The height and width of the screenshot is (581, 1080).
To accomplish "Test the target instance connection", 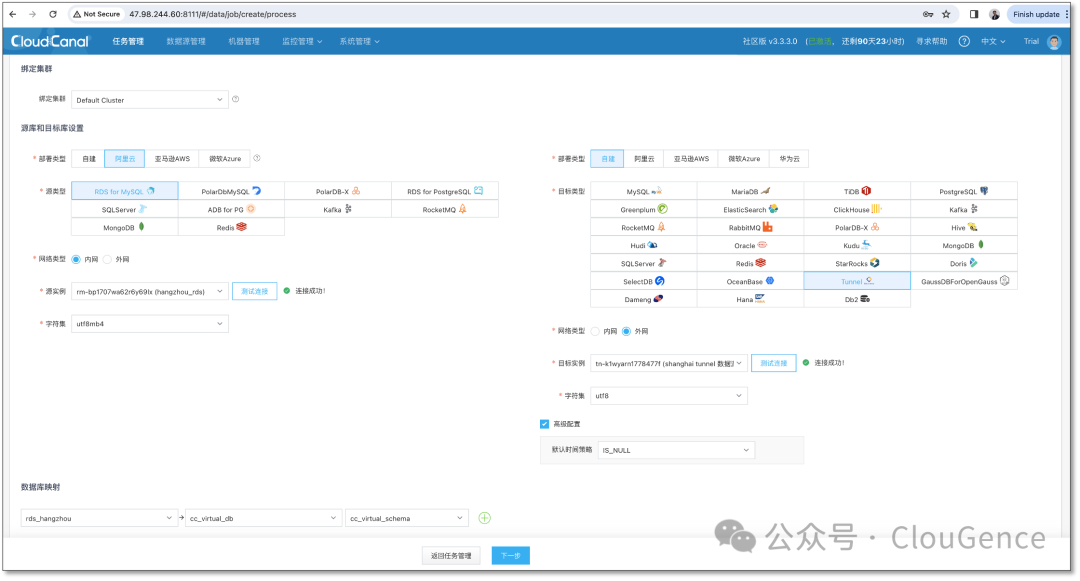I will click(773, 363).
